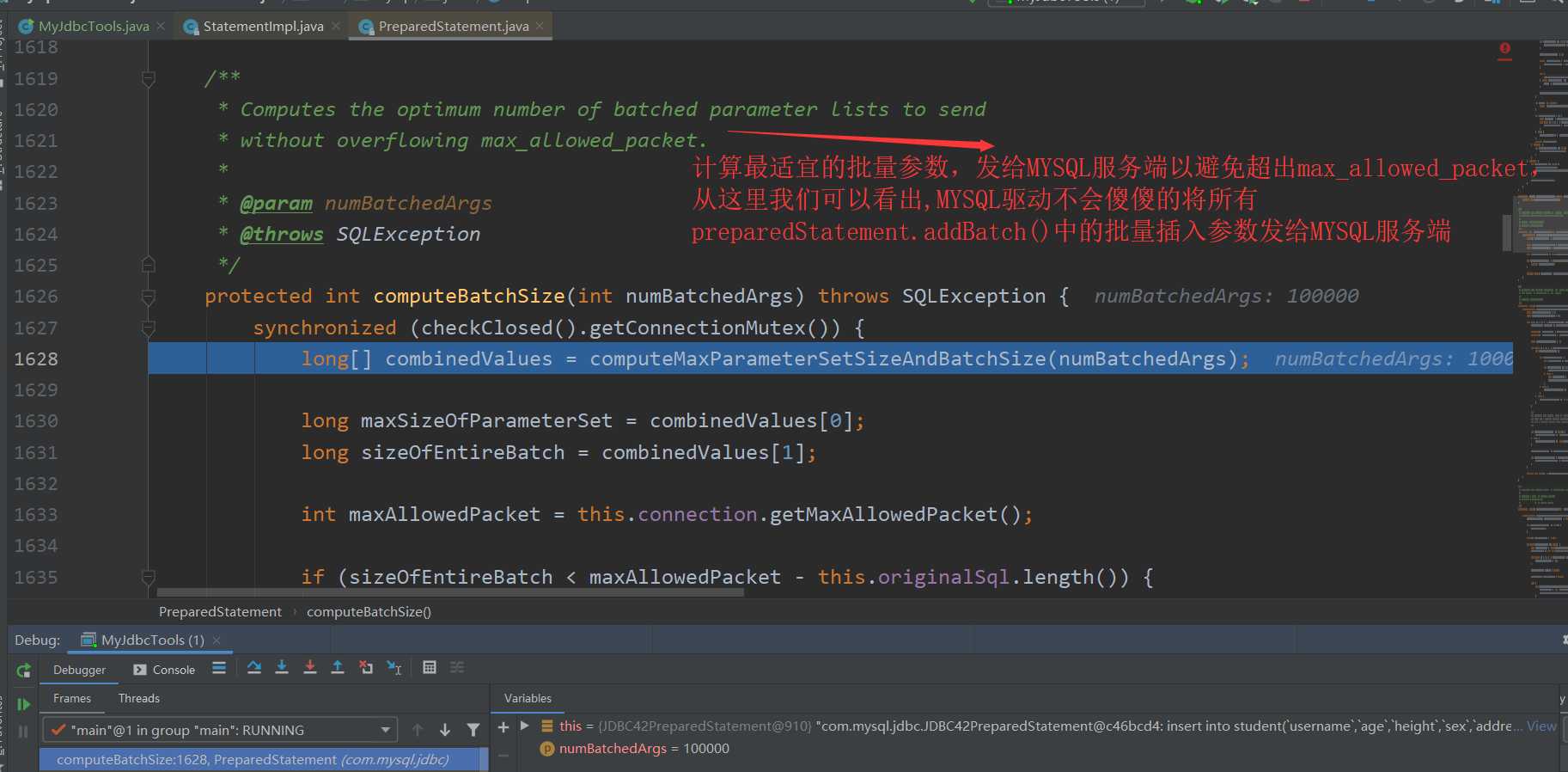Viewport: 1568px width, 772px height.
Task: Add new watch with plus icon
Action: click(x=503, y=727)
